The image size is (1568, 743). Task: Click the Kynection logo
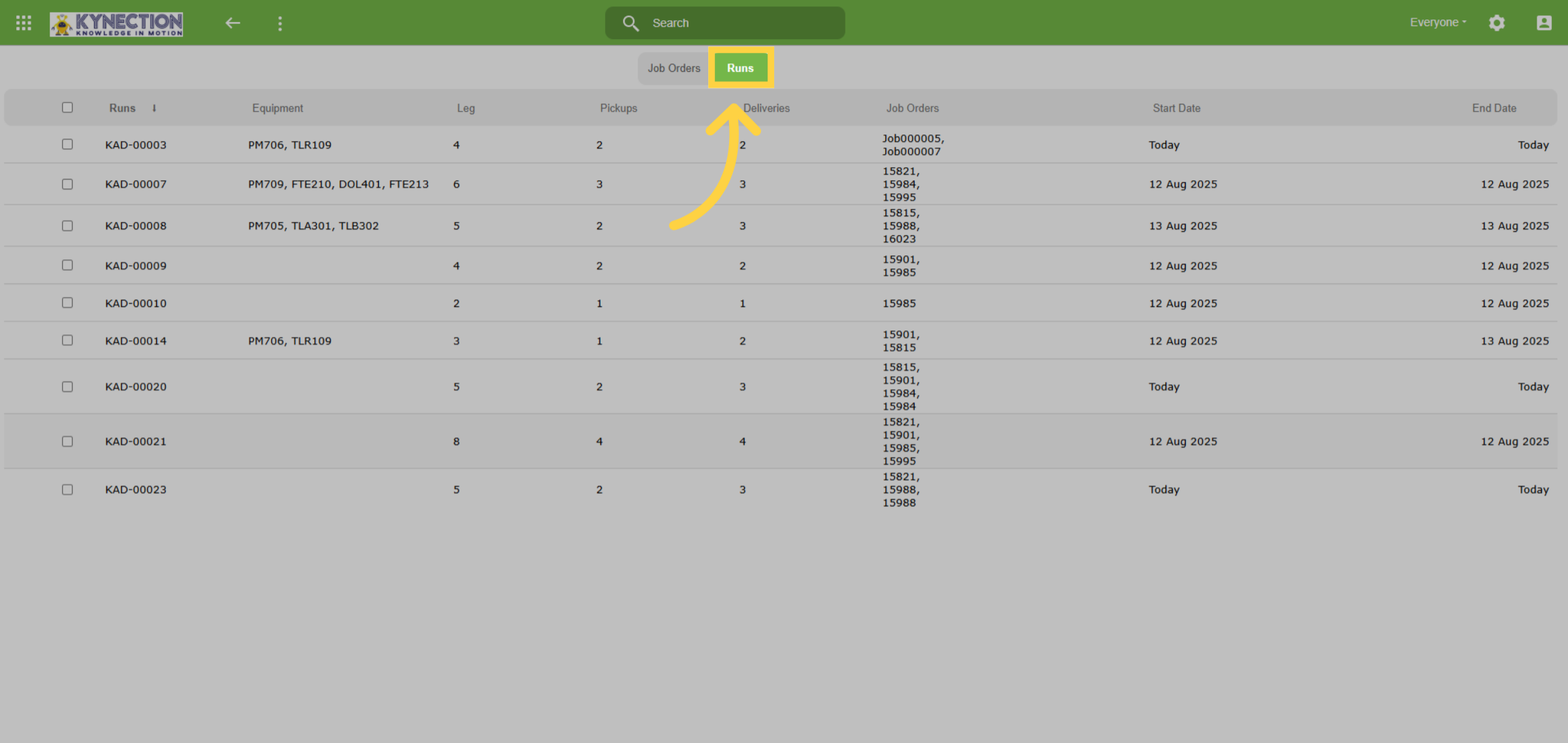116,24
